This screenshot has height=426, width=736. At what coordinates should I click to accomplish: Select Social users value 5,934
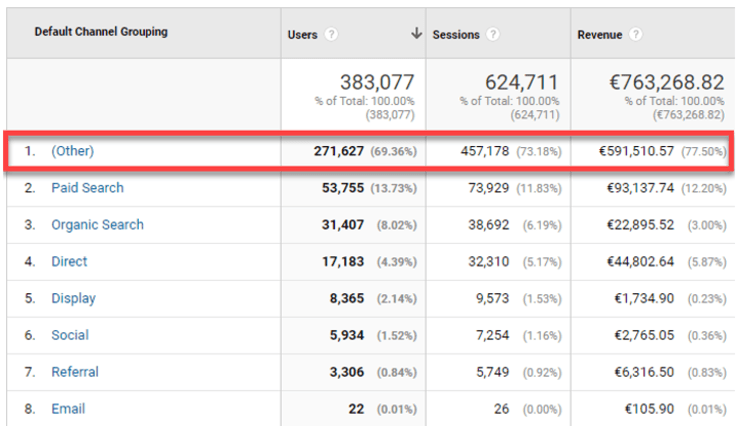pyautogui.click(x=347, y=335)
